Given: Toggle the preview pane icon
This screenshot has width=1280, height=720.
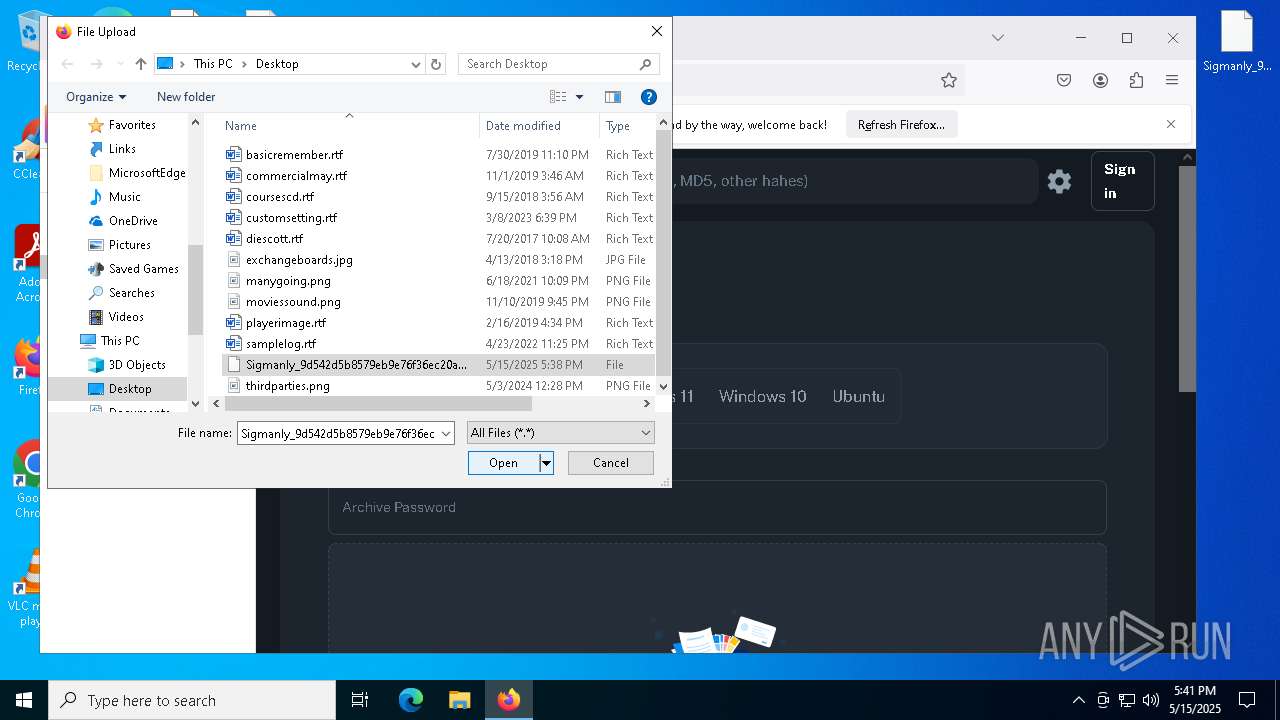Looking at the screenshot, I should point(613,97).
